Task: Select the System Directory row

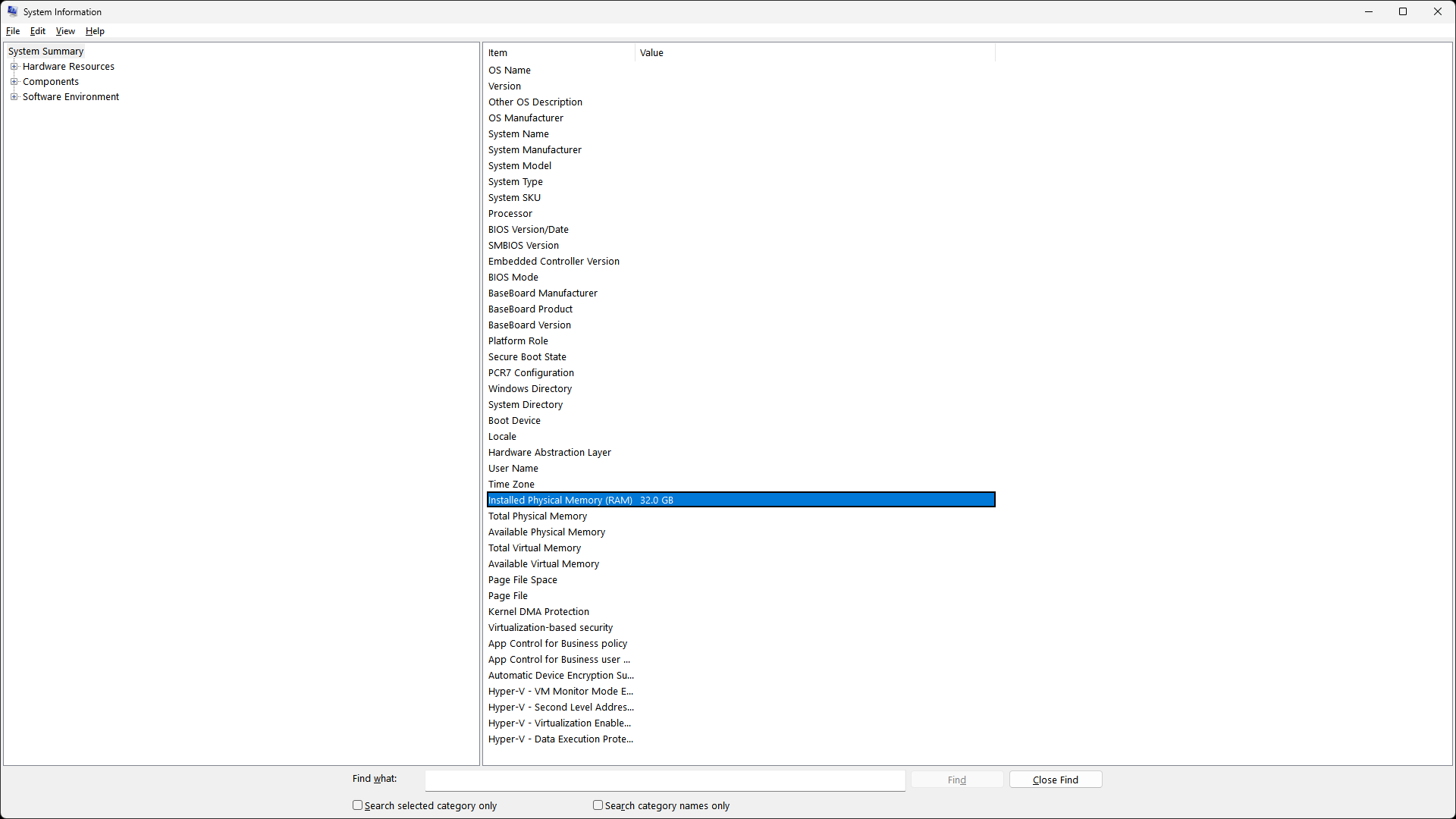Action: 741,405
